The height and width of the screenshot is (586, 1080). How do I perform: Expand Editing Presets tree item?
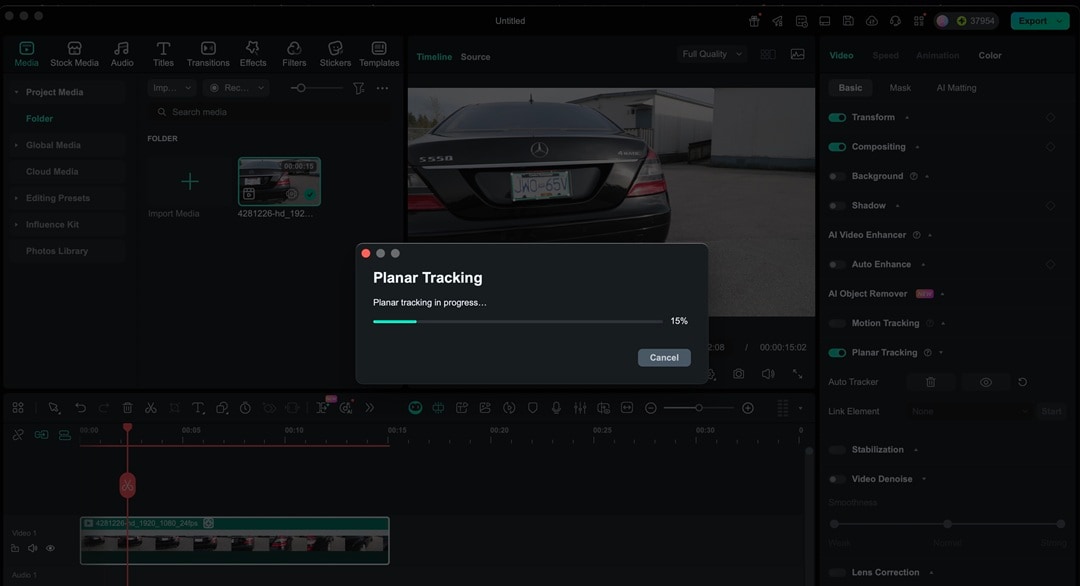[16, 198]
